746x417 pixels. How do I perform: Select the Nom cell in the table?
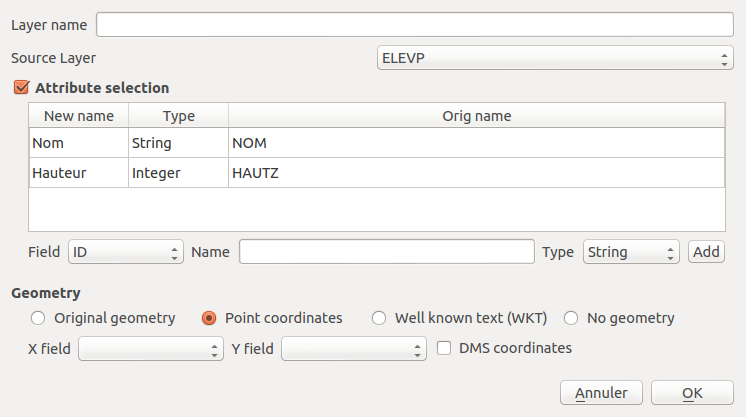(79, 143)
